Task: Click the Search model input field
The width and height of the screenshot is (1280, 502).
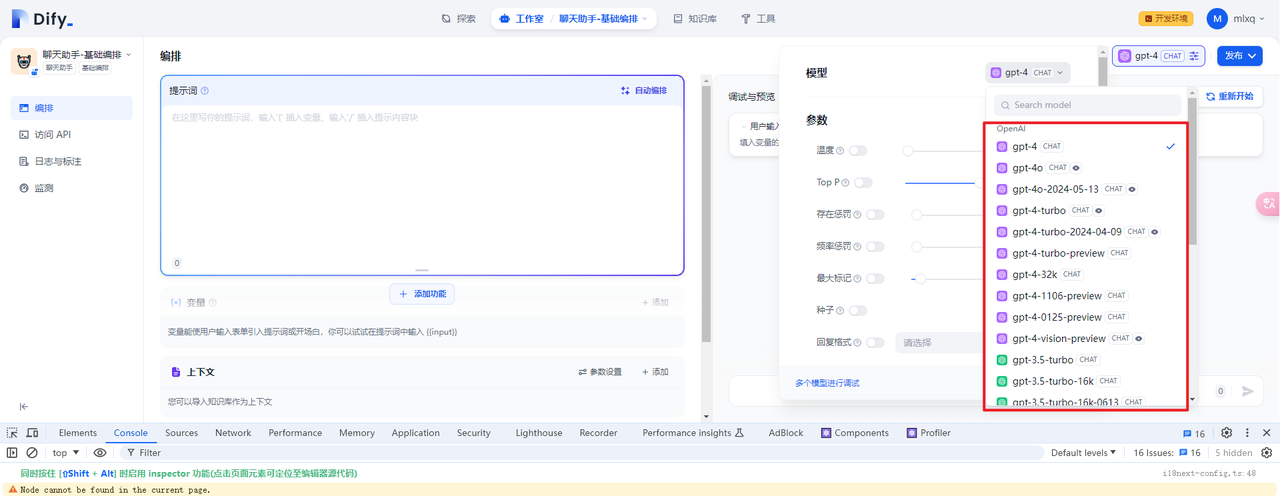Action: [1089, 105]
